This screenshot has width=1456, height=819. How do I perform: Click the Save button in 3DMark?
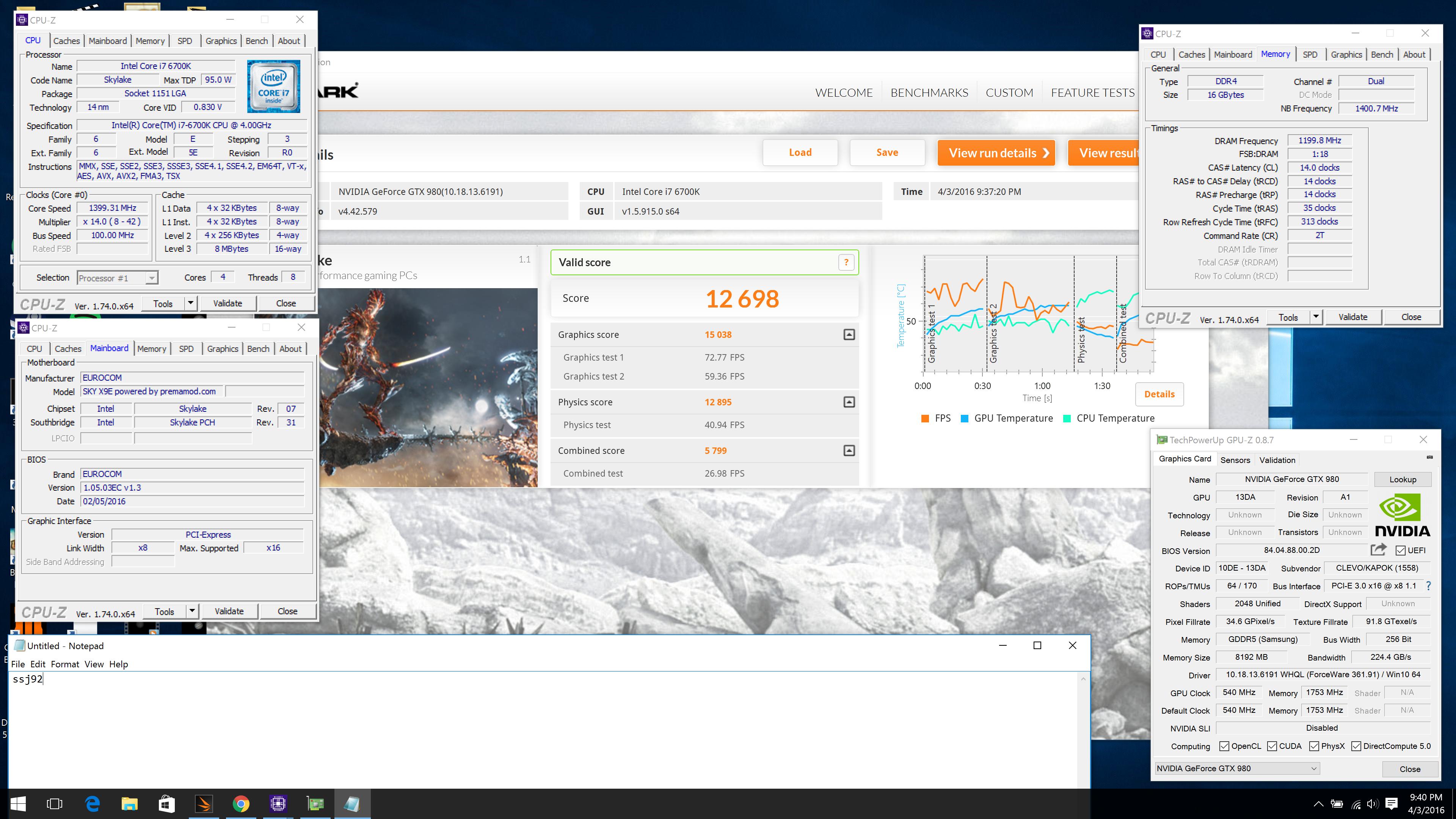pos(887,152)
